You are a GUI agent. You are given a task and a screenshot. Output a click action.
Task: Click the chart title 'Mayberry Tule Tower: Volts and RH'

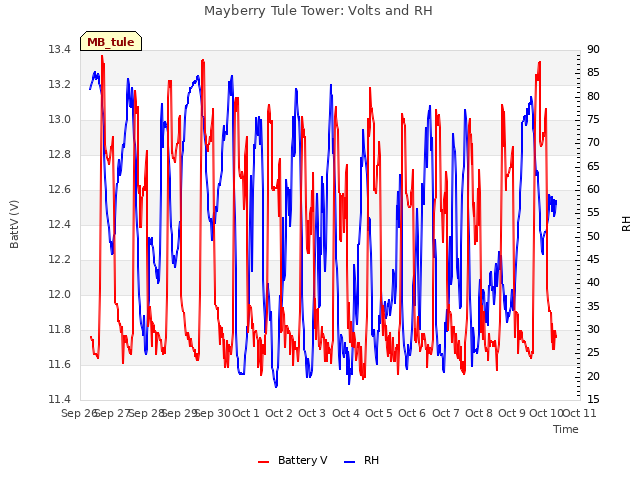pos(318,10)
